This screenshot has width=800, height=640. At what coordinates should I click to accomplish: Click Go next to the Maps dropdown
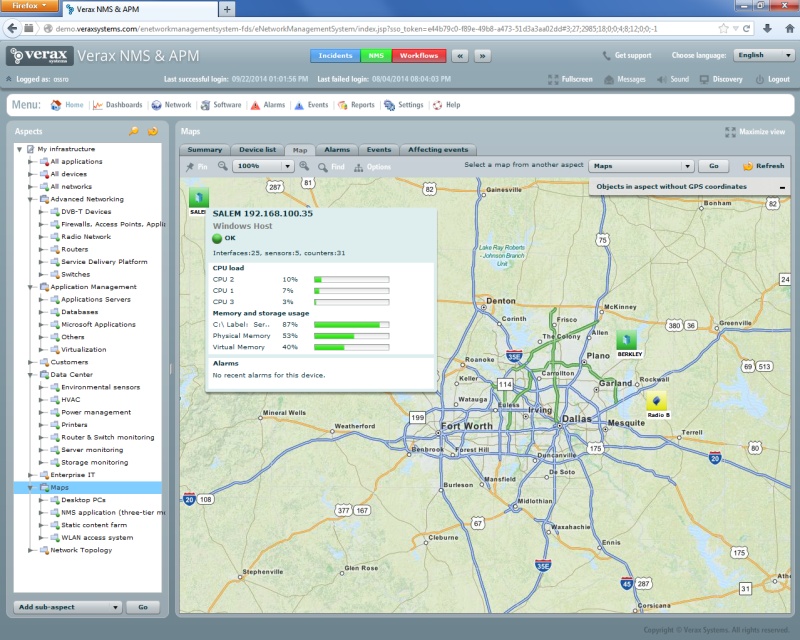[x=714, y=166]
